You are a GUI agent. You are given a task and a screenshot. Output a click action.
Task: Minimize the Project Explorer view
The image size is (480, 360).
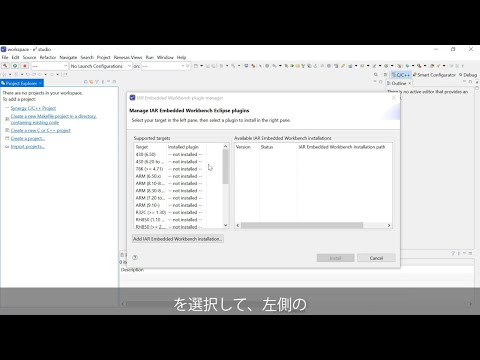[109, 82]
